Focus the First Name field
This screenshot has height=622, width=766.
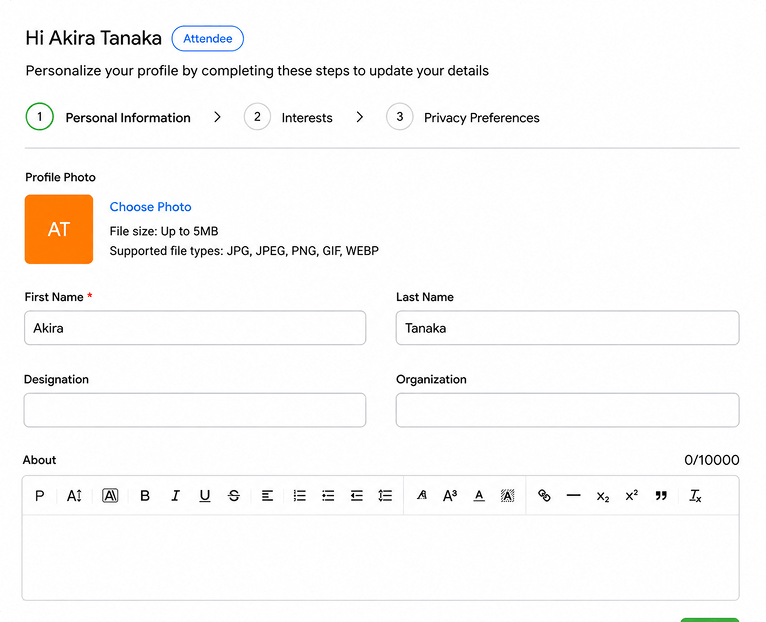195,328
